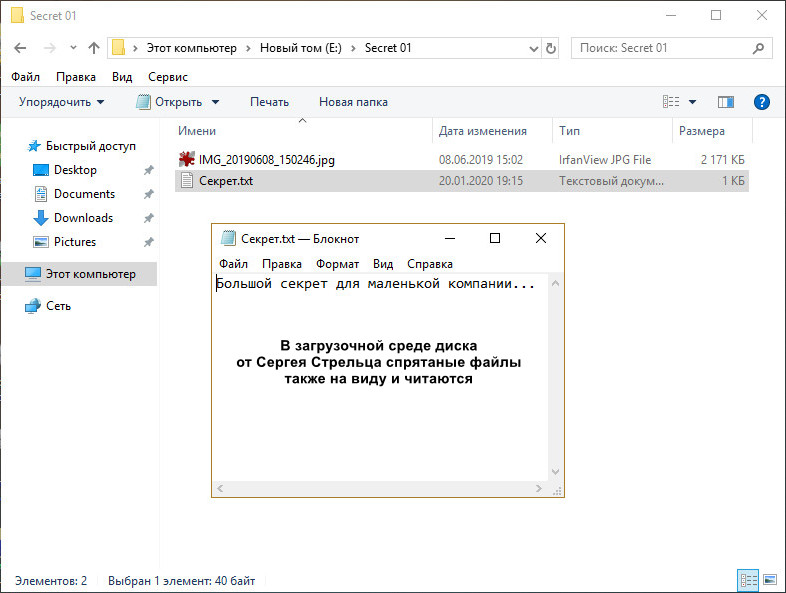Click the IrfanView icon of the JPG file
This screenshot has height=593, width=786.
[x=187, y=159]
